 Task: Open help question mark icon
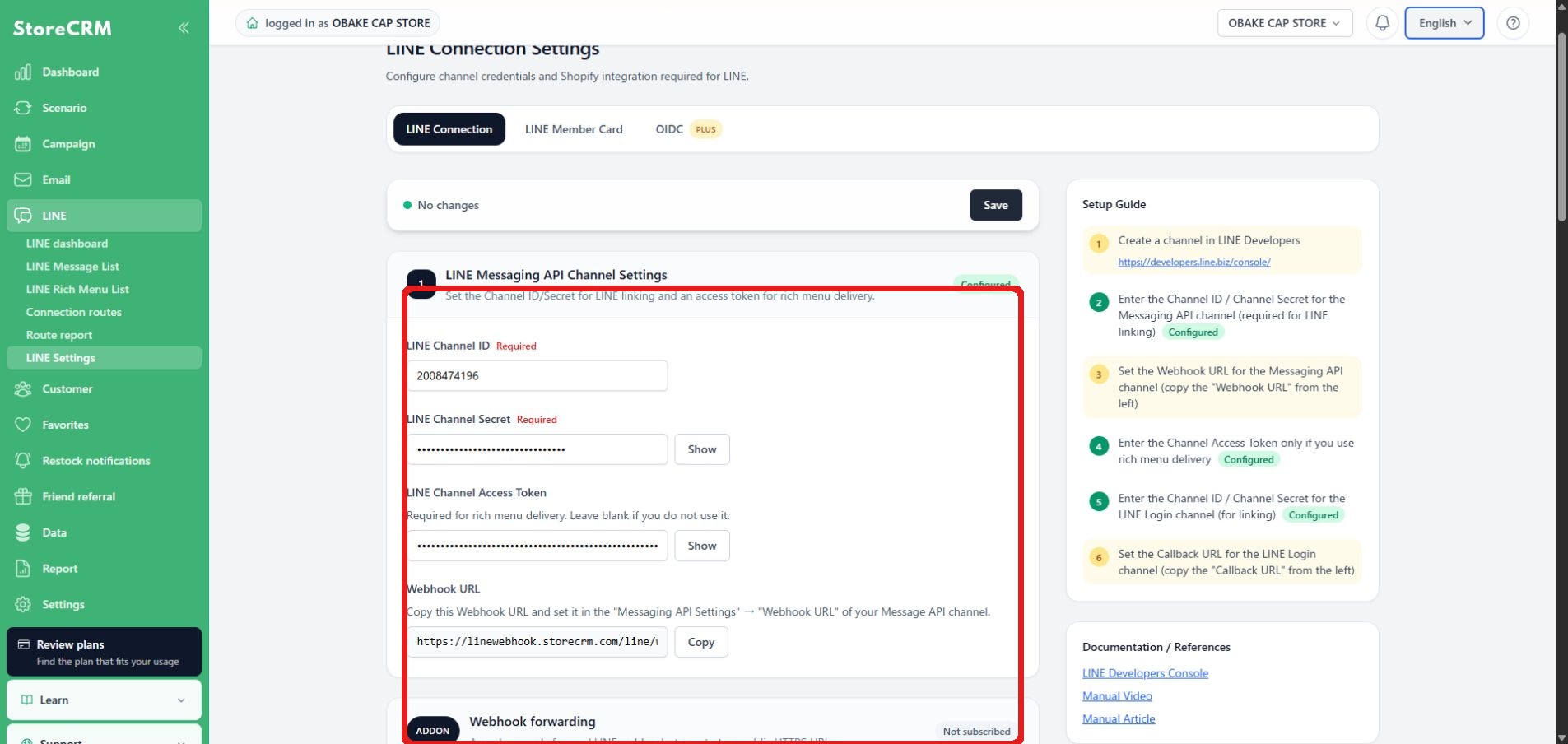point(1513,23)
